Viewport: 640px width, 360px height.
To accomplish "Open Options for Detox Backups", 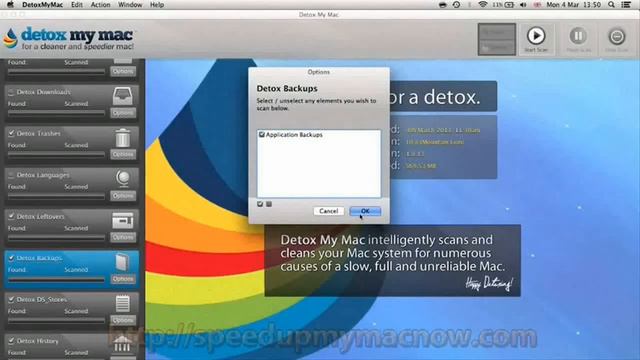I will click(x=123, y=279).
